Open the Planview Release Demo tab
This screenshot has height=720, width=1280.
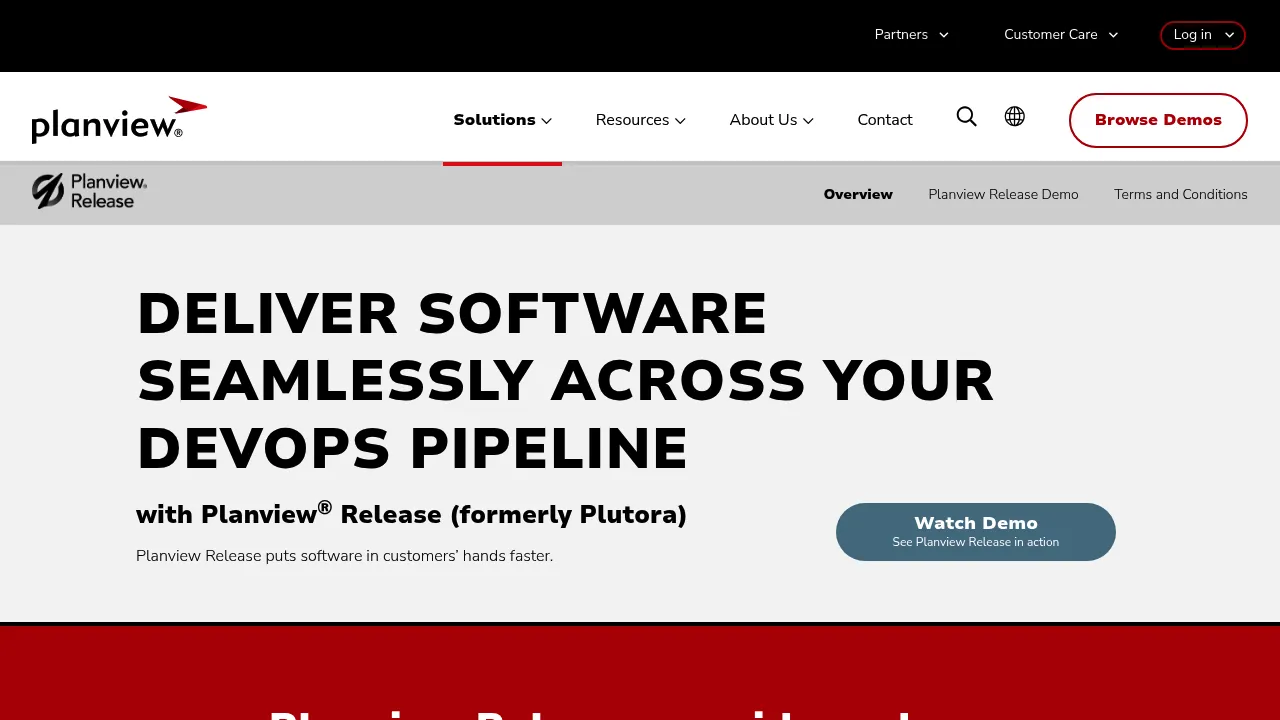(x=1003, y=194)
